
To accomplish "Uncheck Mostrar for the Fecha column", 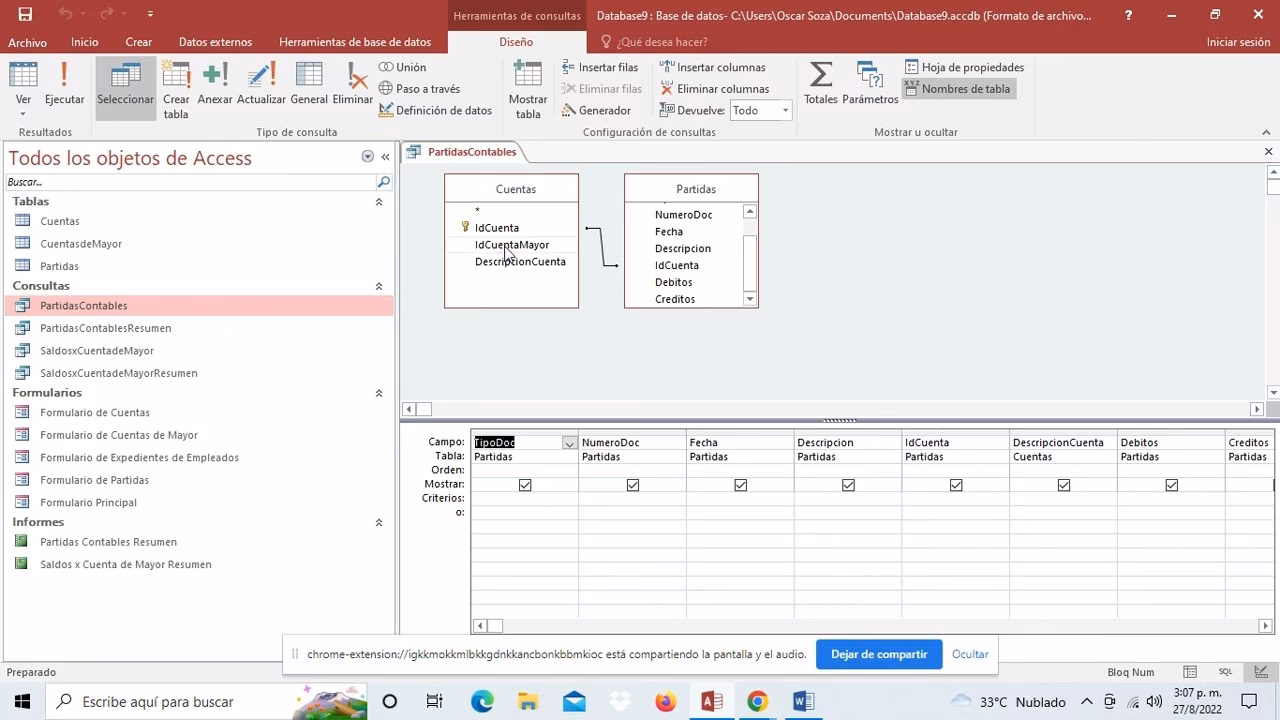I will 741,485.
